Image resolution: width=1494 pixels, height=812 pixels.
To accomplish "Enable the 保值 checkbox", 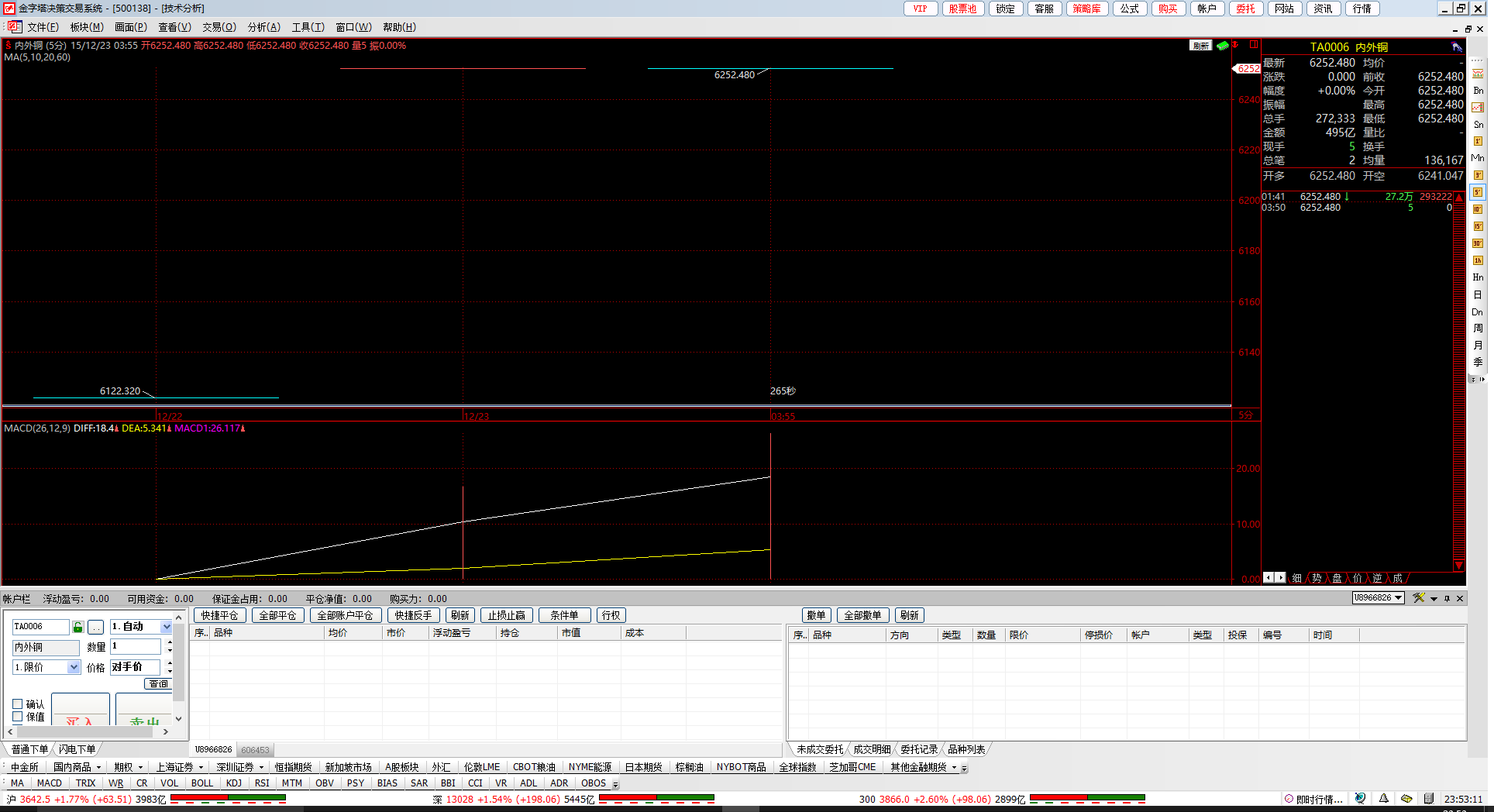I will (18, 717).
